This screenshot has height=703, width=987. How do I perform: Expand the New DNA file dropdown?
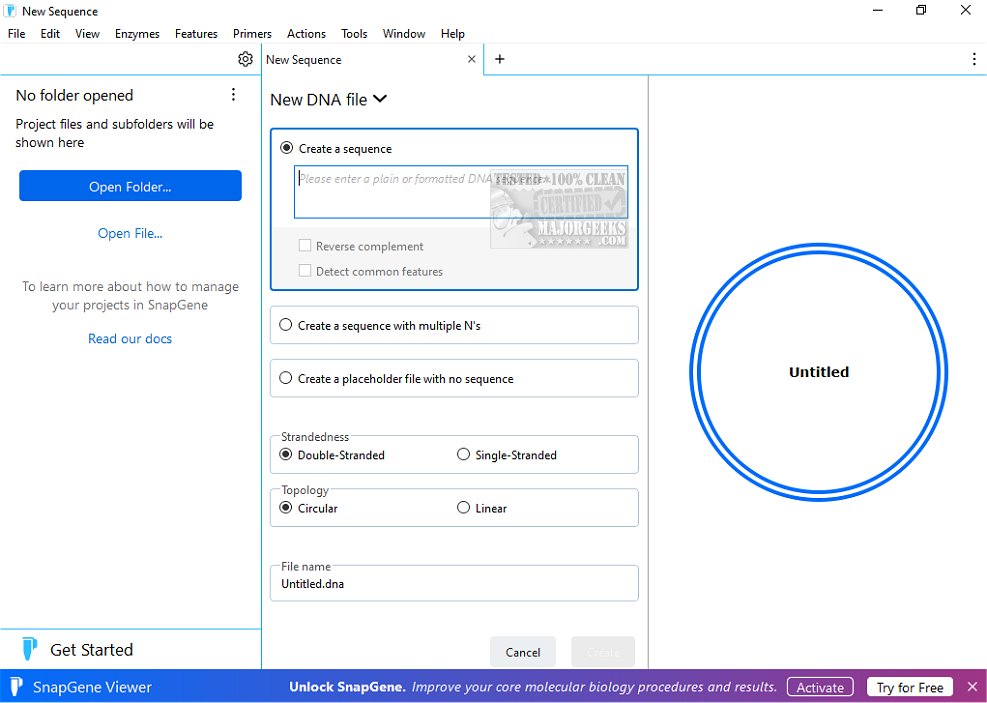pos(378,99)
